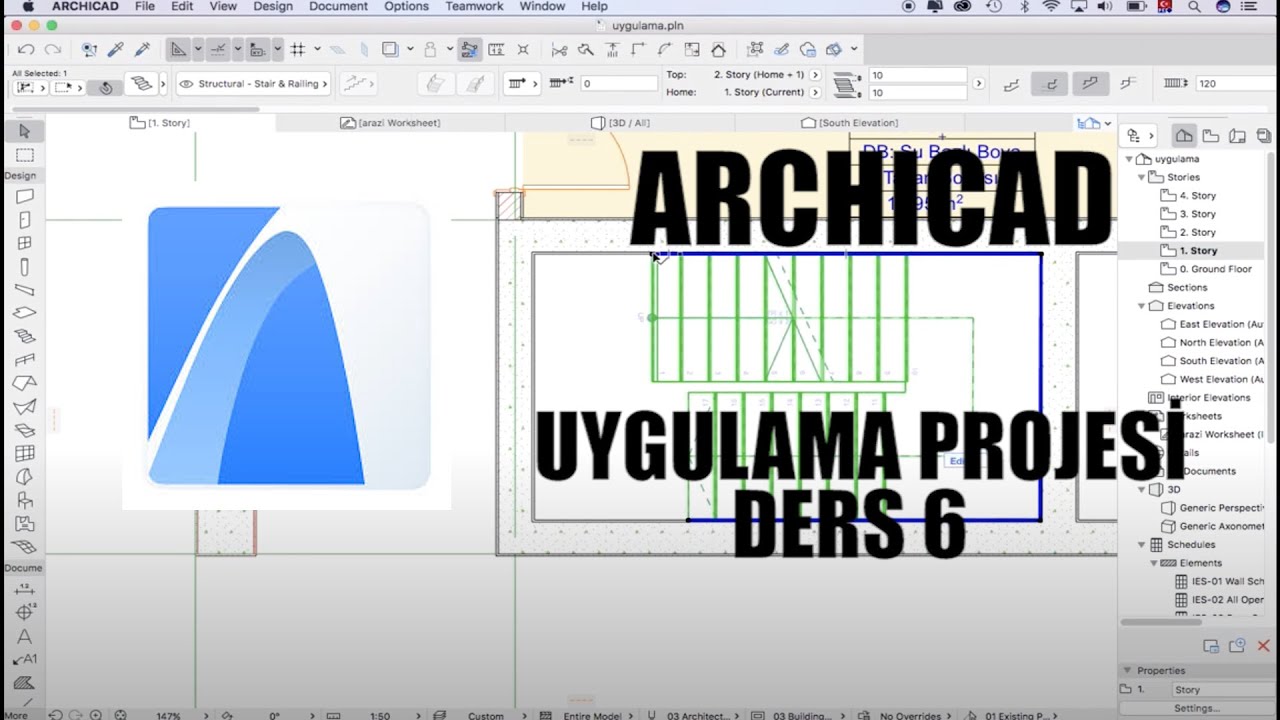Image resolution: width=1280 pixels, height=720 pixels.
Task: Collapse the Schedules folder in navigator
Action: pyautogui.click(x=1142, y=545)
